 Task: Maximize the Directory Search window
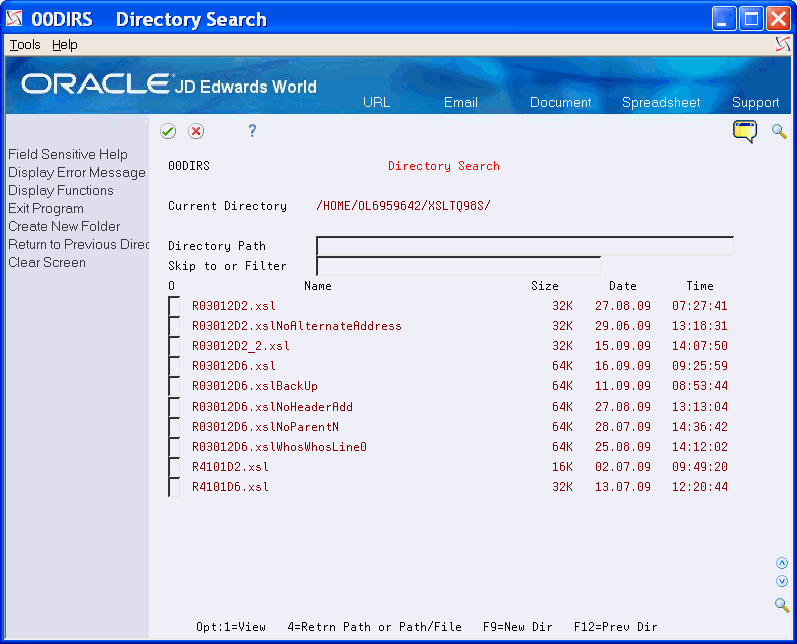751,19
